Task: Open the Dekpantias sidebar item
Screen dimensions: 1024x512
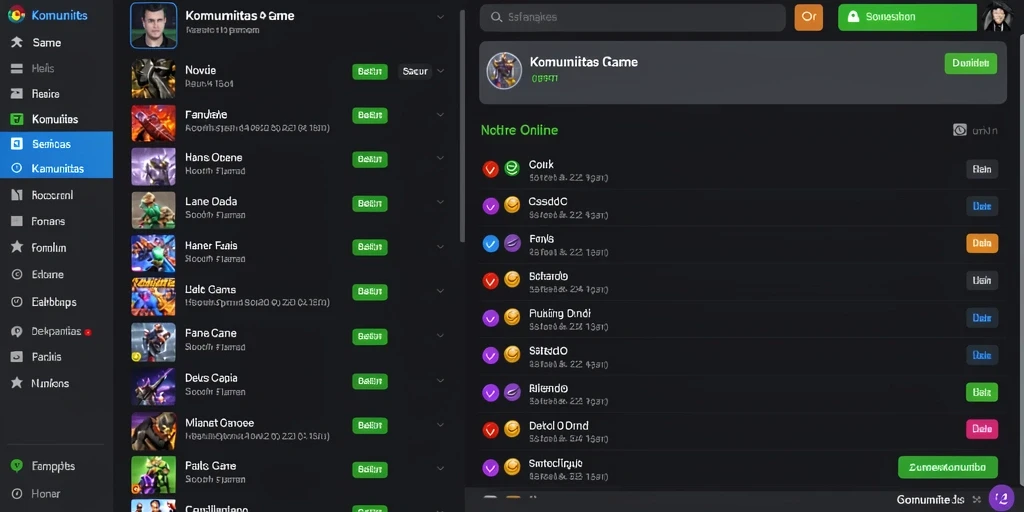Action: pyautogui.click(x=56, y=331)
